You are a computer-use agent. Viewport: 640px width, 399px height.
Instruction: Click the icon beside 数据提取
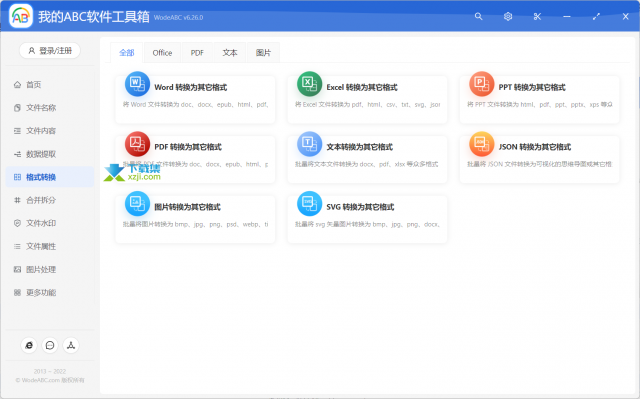pos(17,154)
